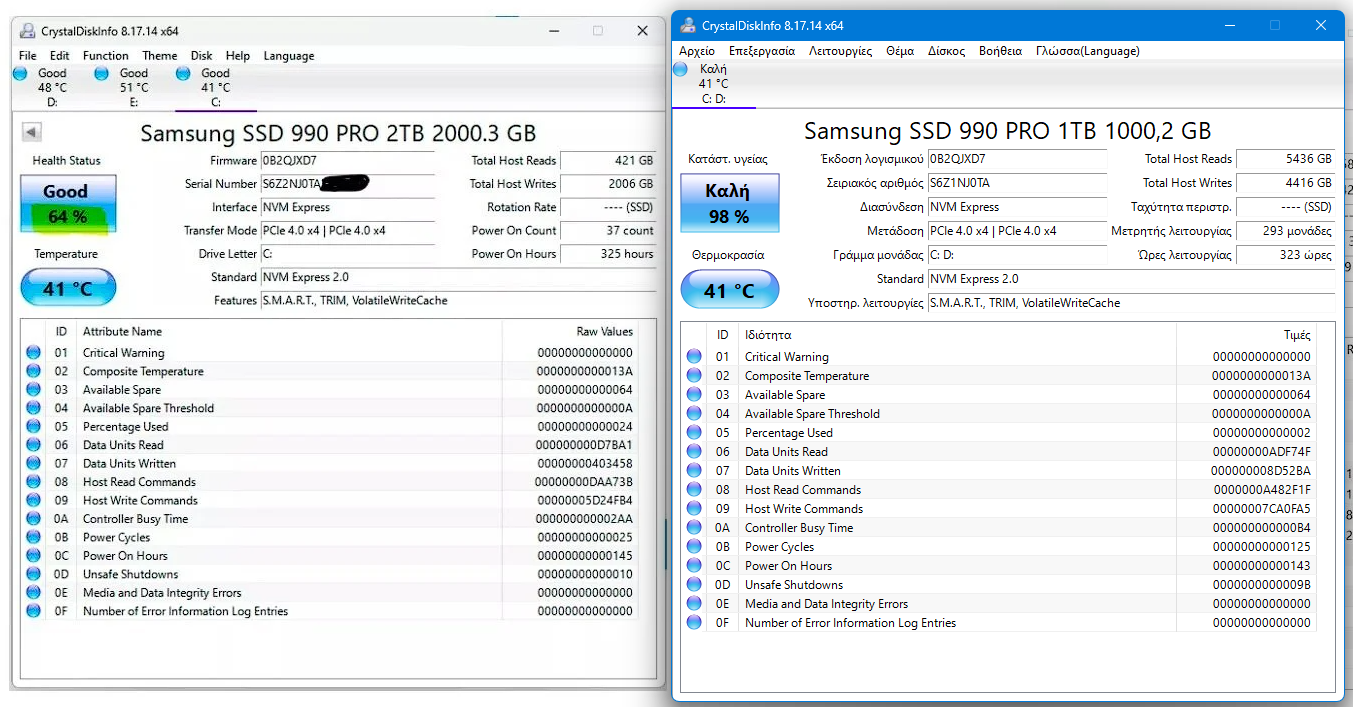Select the Power On Hours row in left window

pos(329,556)
